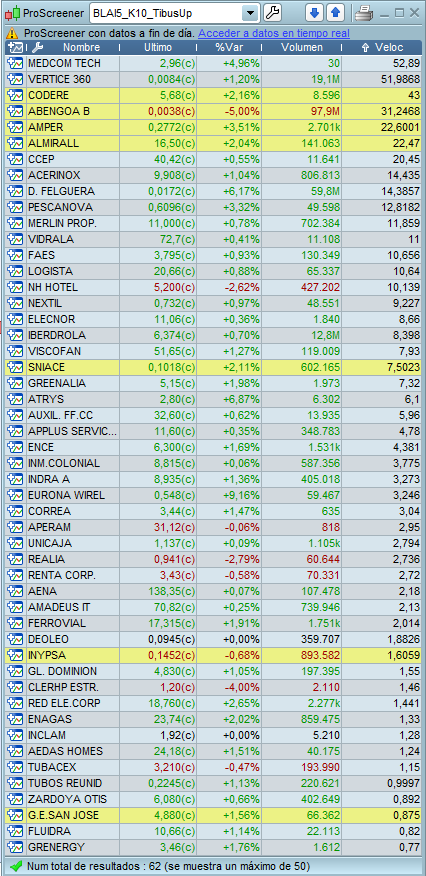Open chart icon for SNIACE
The width and height of the screenshot is (426, 876).
point(14,368)
